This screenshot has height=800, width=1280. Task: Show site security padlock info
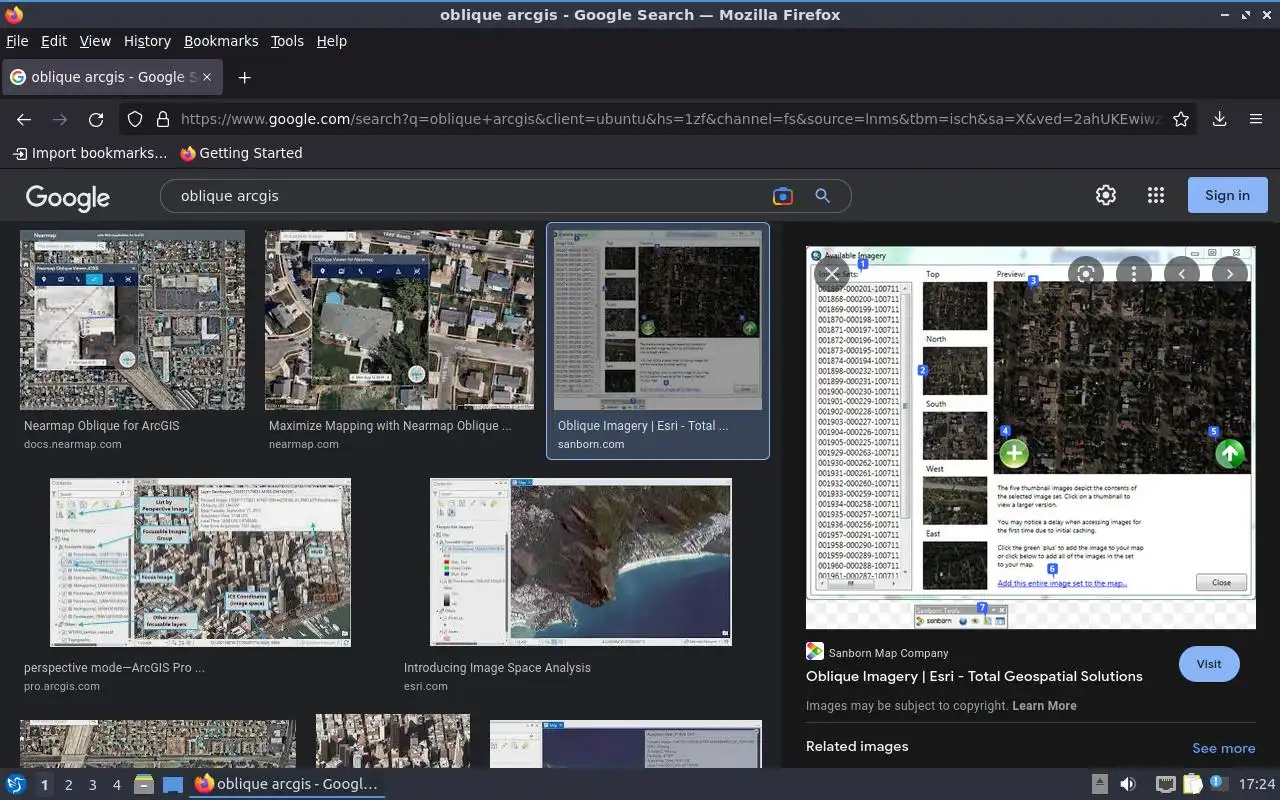pos(163,119)
